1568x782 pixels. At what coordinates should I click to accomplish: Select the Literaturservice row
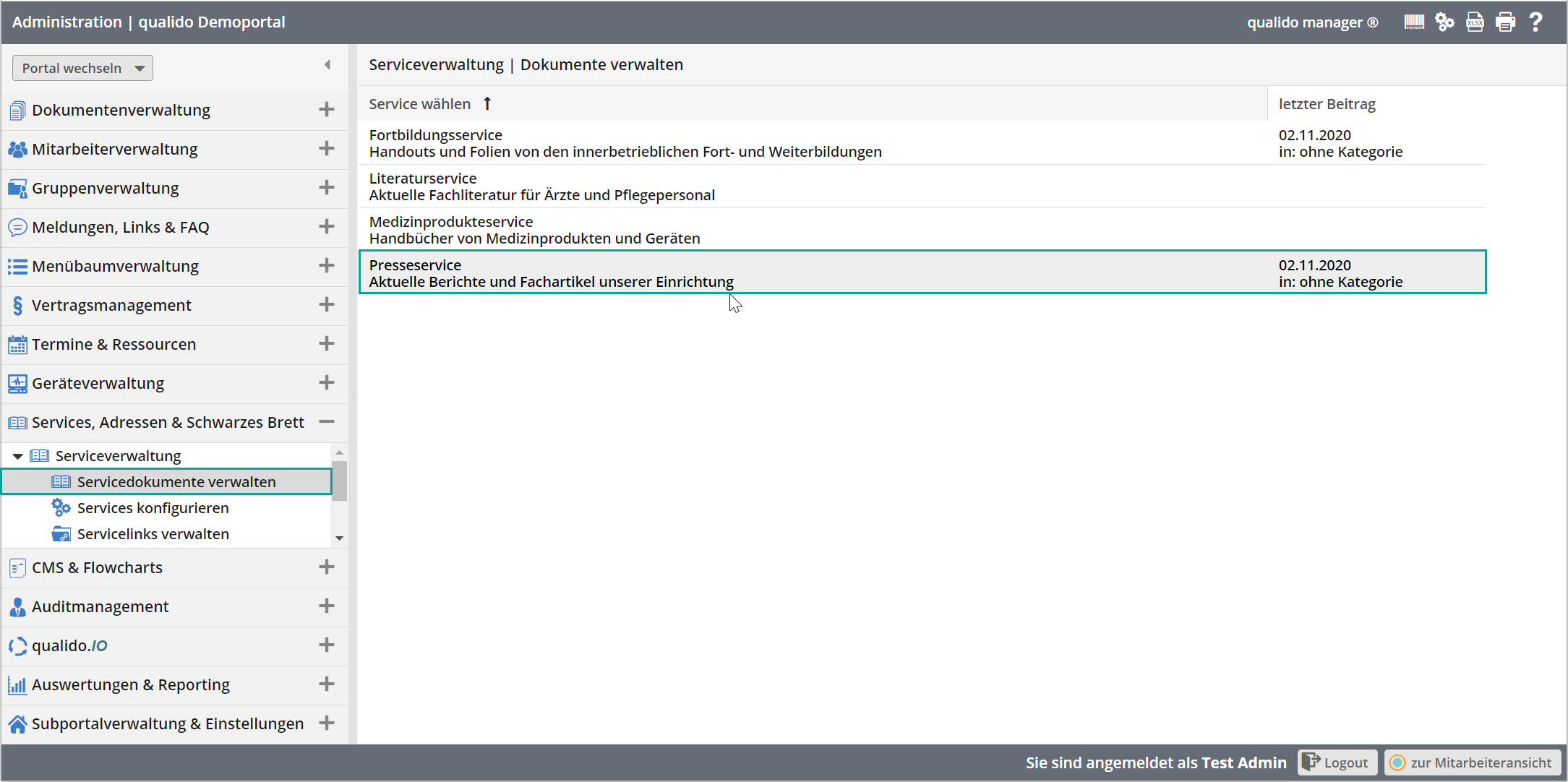tap(922, 186)
